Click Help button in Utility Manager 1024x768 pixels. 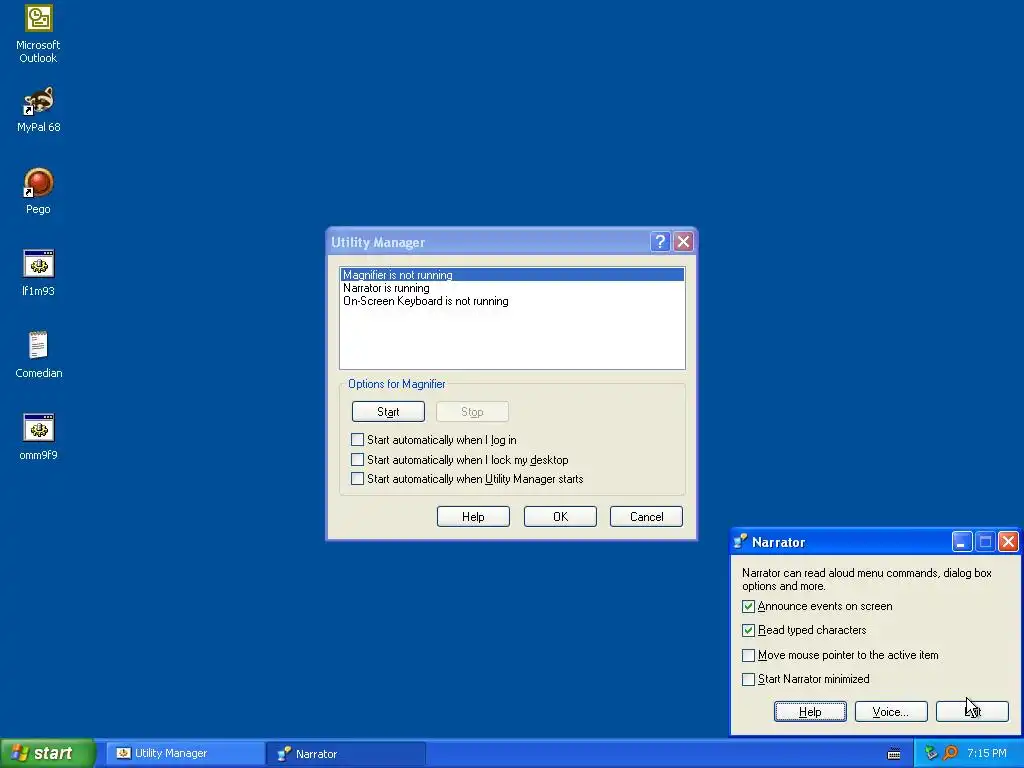pyautogui.click(x=473, y=517)
